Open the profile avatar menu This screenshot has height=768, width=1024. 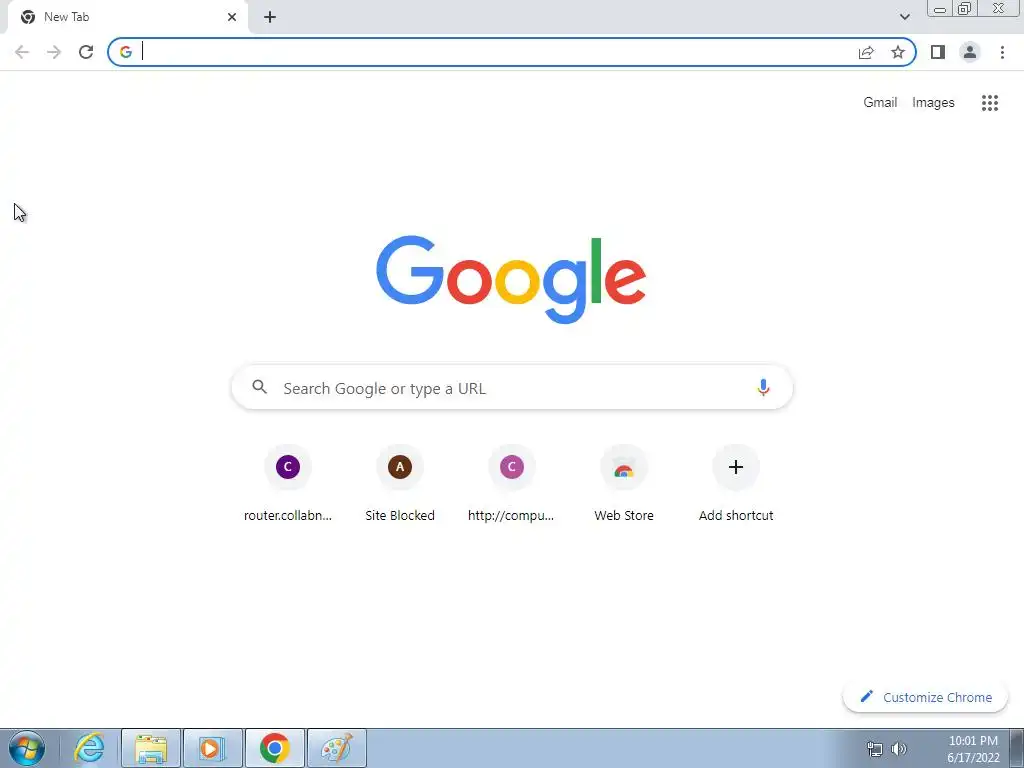pos(970,52)
